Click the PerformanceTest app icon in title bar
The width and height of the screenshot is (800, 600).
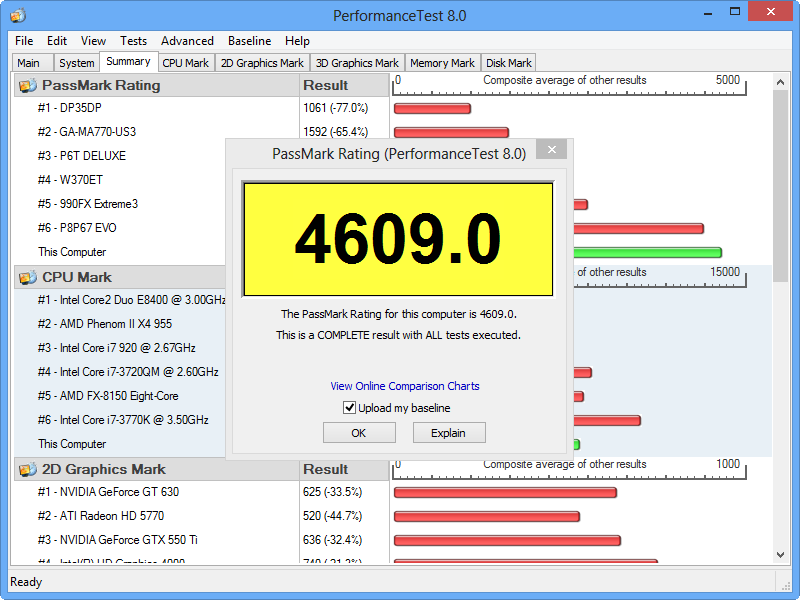[17, 15]
